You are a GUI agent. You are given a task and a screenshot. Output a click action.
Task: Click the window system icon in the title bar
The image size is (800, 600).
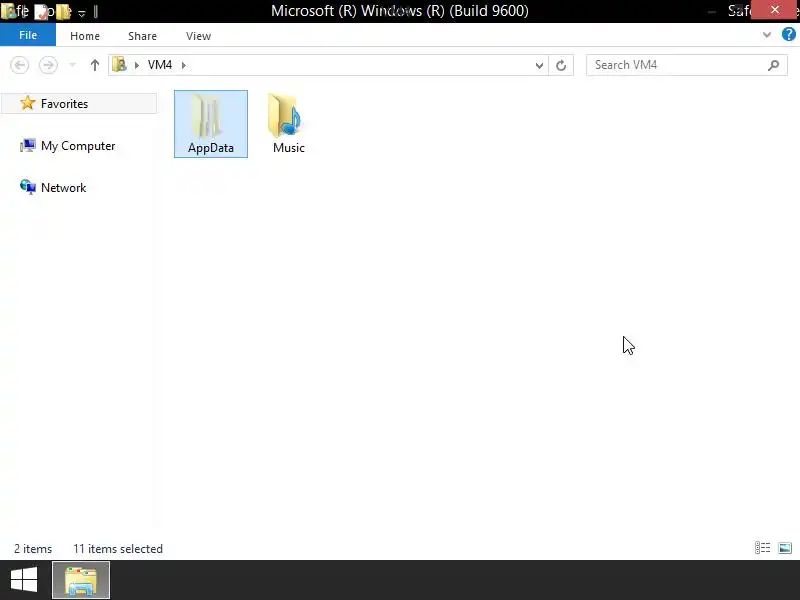pos(9,11)
